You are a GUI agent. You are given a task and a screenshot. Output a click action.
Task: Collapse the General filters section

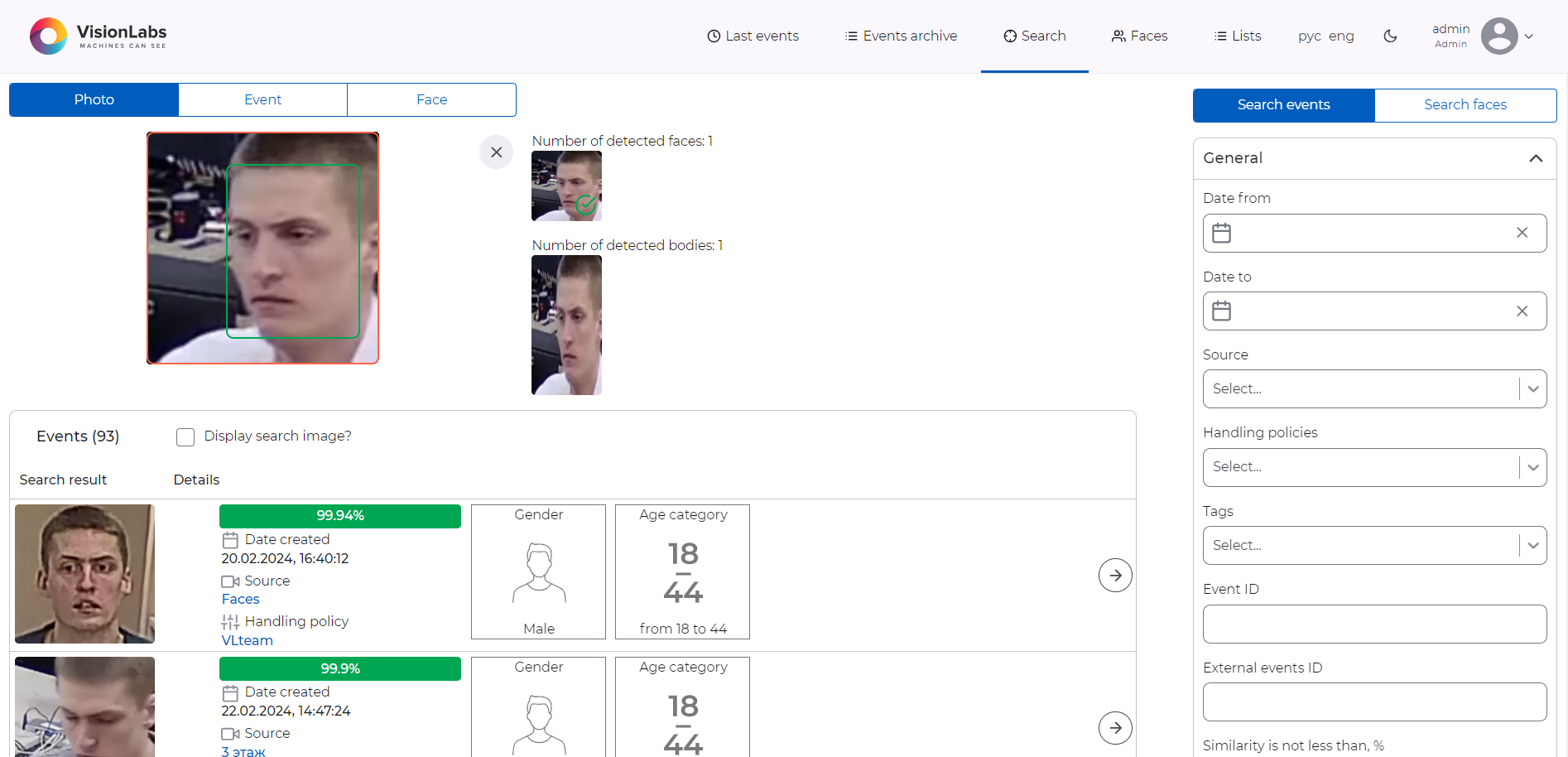1536,158
